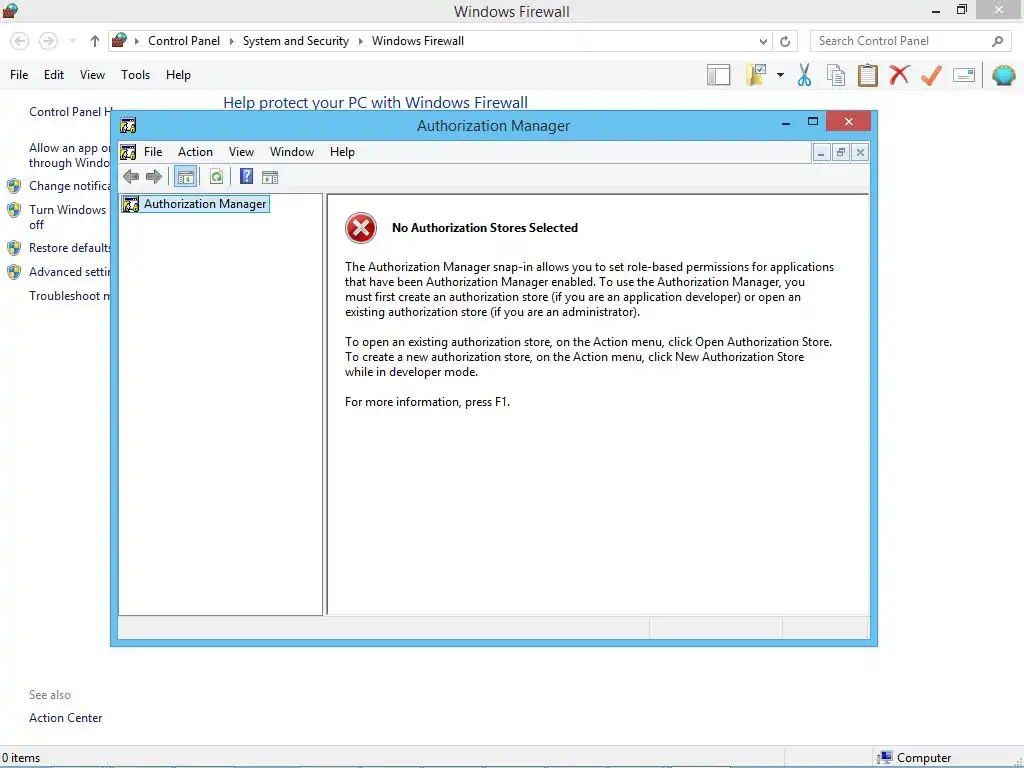Viewport: 1024px width, 768px height.
Task: Toggle Show/Hide Action Pane icon
Action: tap(270, 176)
